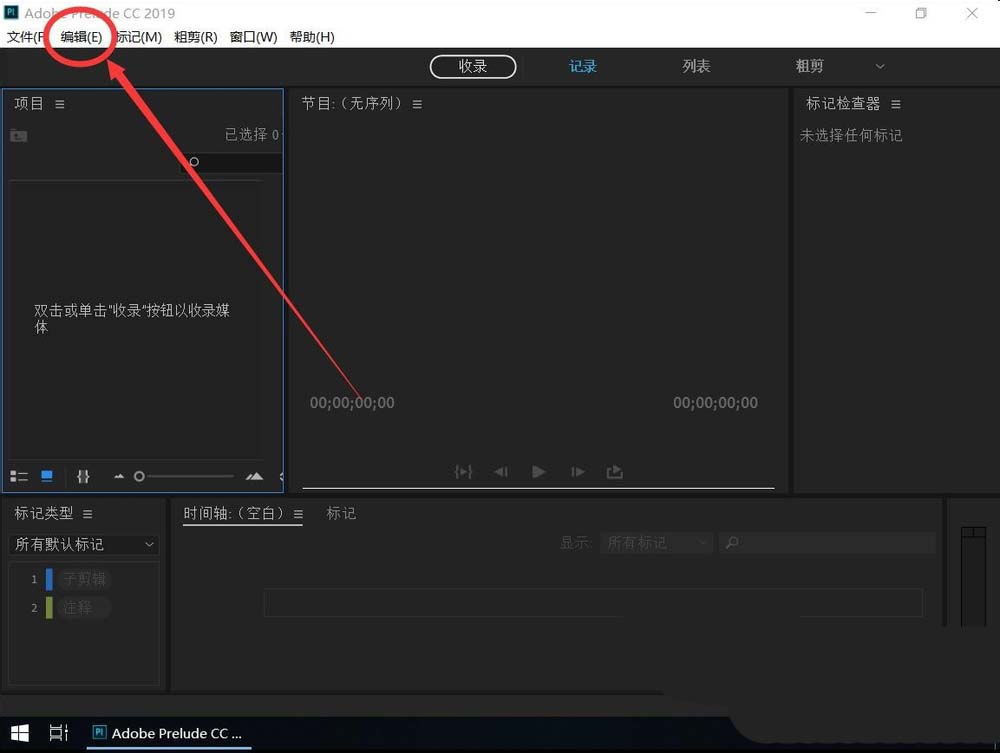Open the 编辑(E) menu

pyautogui.click(x=79, y=36)
